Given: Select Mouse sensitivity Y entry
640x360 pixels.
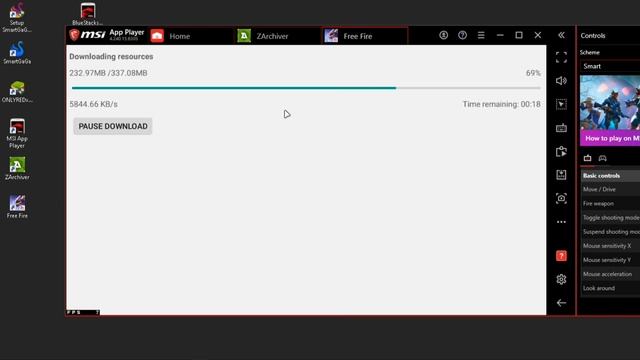Looking at the screenshot, I should point(610,260).
